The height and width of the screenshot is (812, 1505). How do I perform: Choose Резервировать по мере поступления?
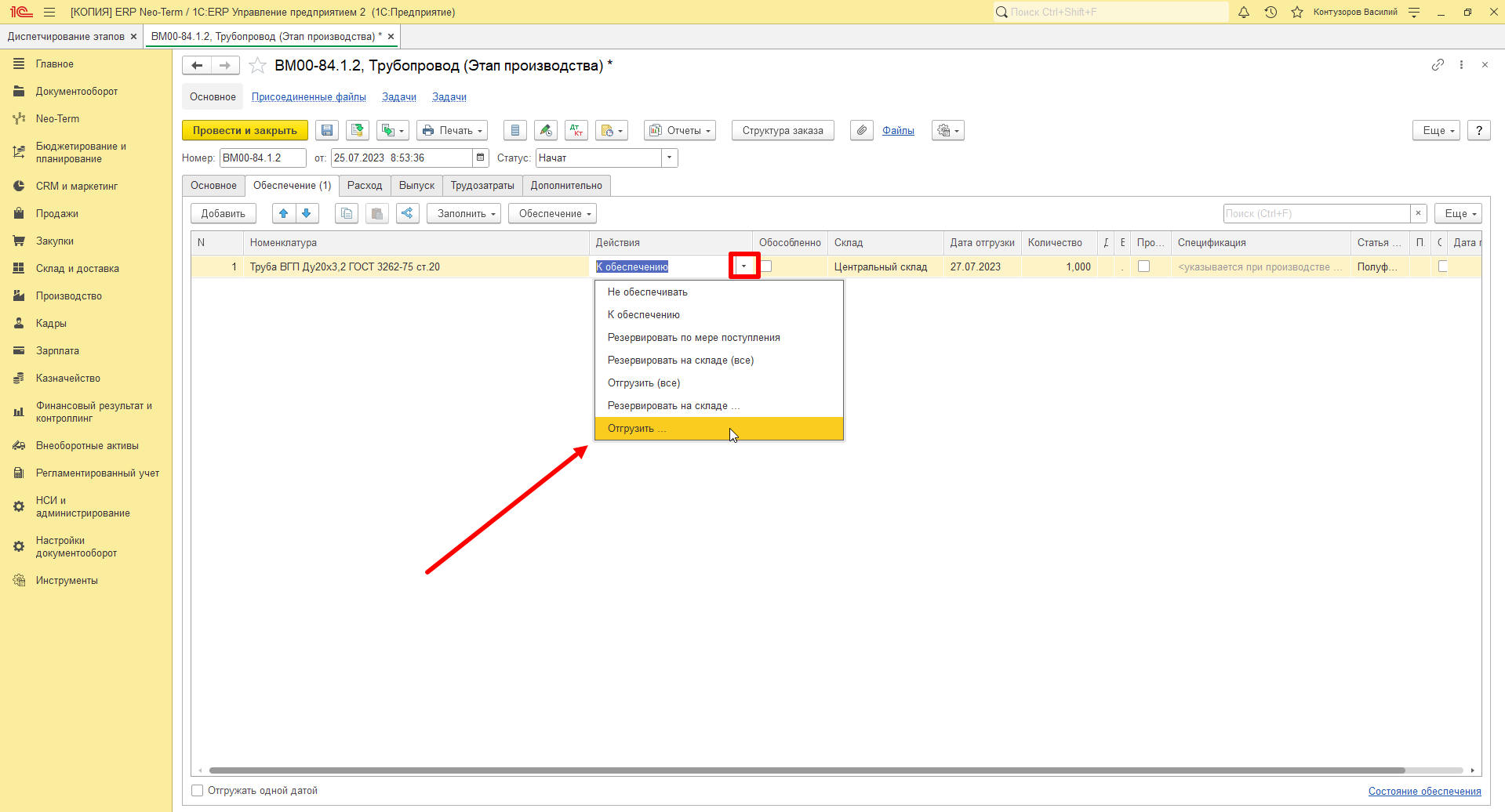[x=718, y=338]
